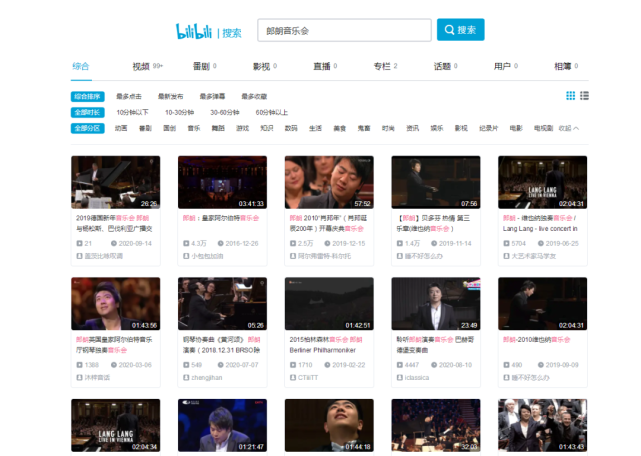Viewport: 641px width, 456px height.
Task: Open the 专栏 results tab
Action: pyautogui.click(x=382, y=66)
